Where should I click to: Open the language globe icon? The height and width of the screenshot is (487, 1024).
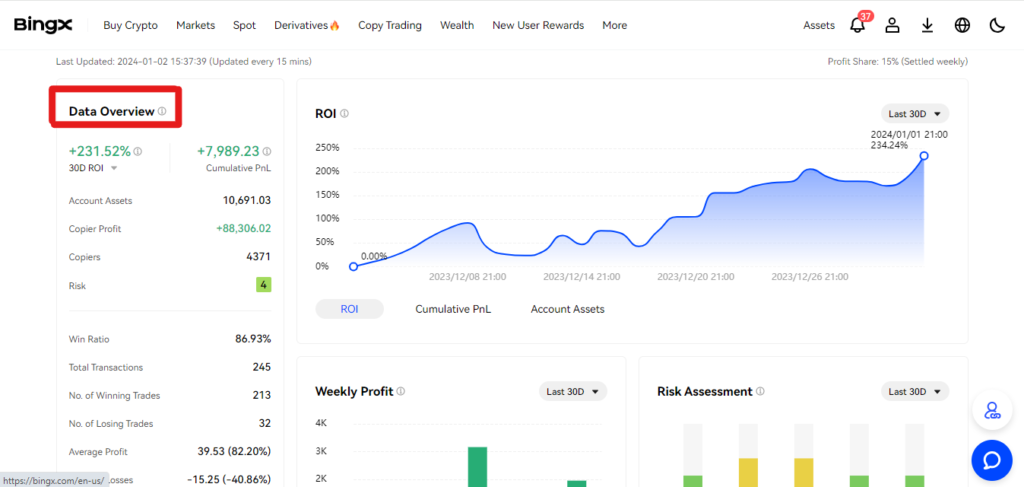click(962, 25)
